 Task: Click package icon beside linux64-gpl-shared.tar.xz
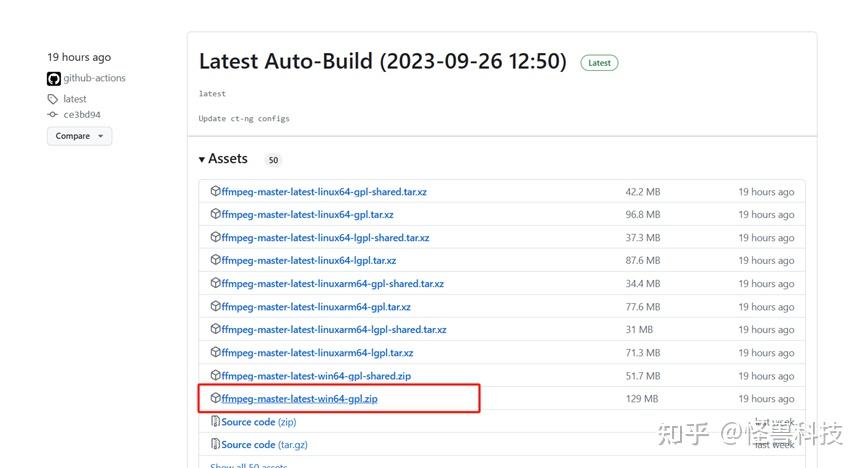(x=215, y=191)
